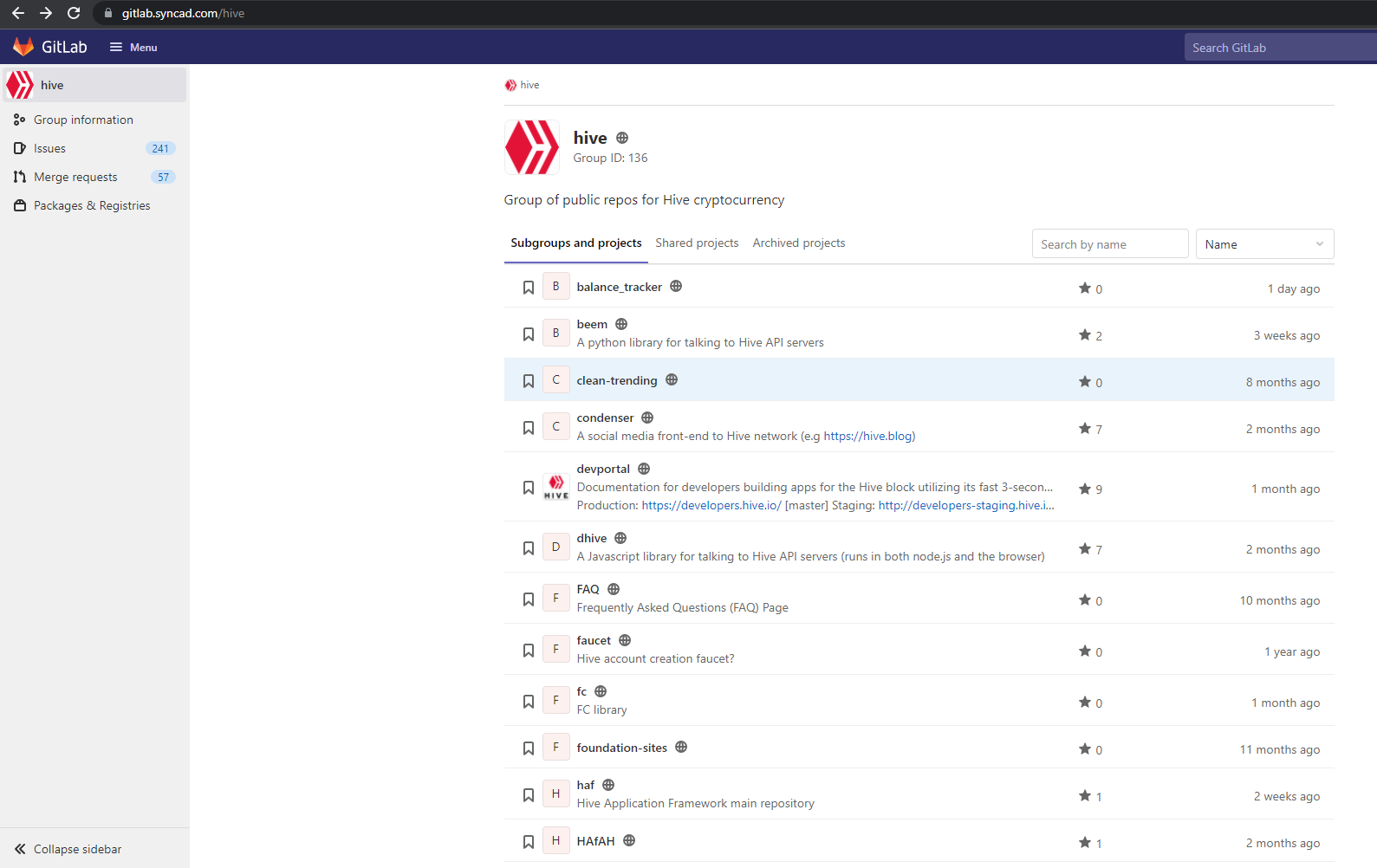Follow developers-staging.hive.io link

point(966,505)
